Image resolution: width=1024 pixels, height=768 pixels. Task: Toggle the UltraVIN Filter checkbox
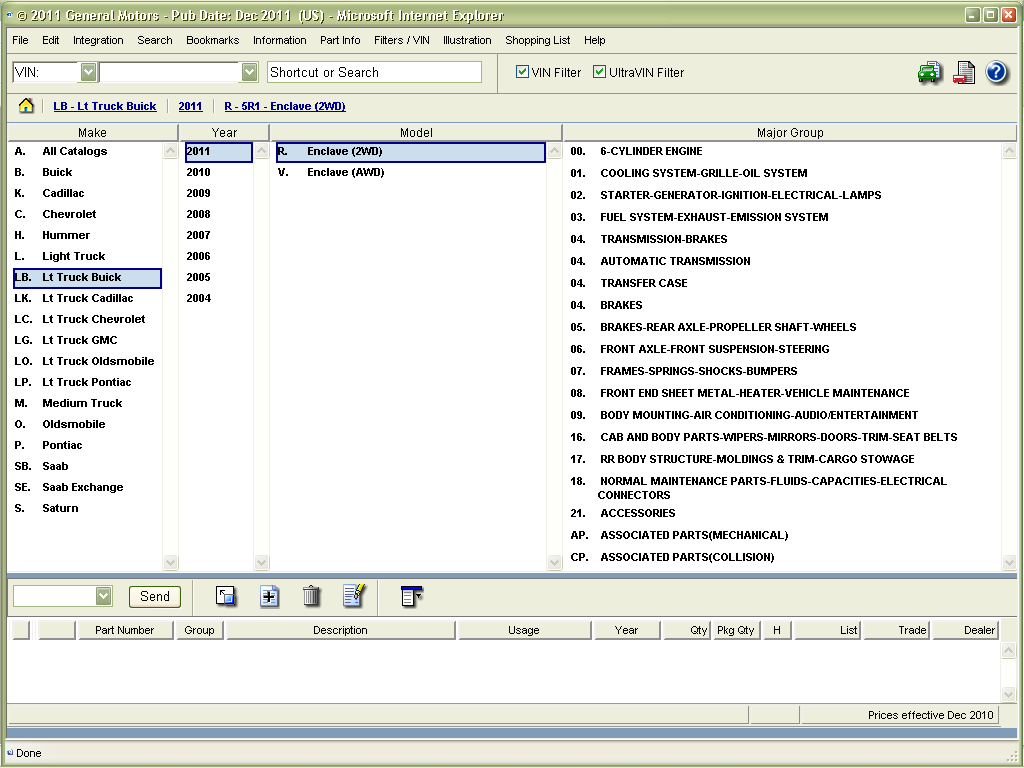click(599, 72)
